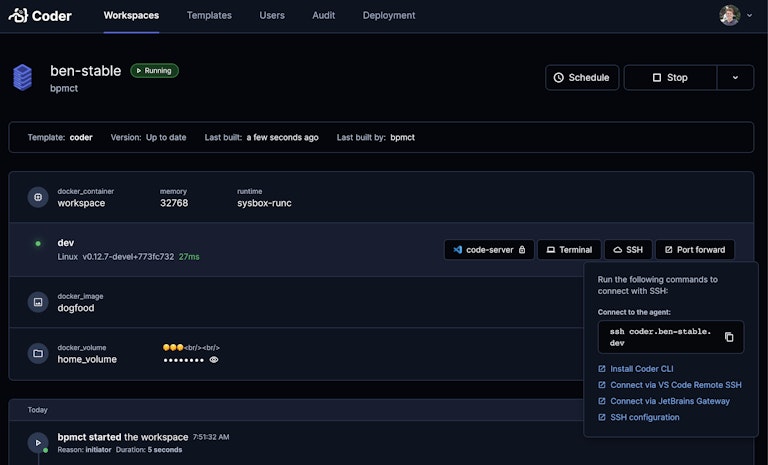
Task: Click the ben-stable workspace stack icon
Action: (x=23, y=77)
